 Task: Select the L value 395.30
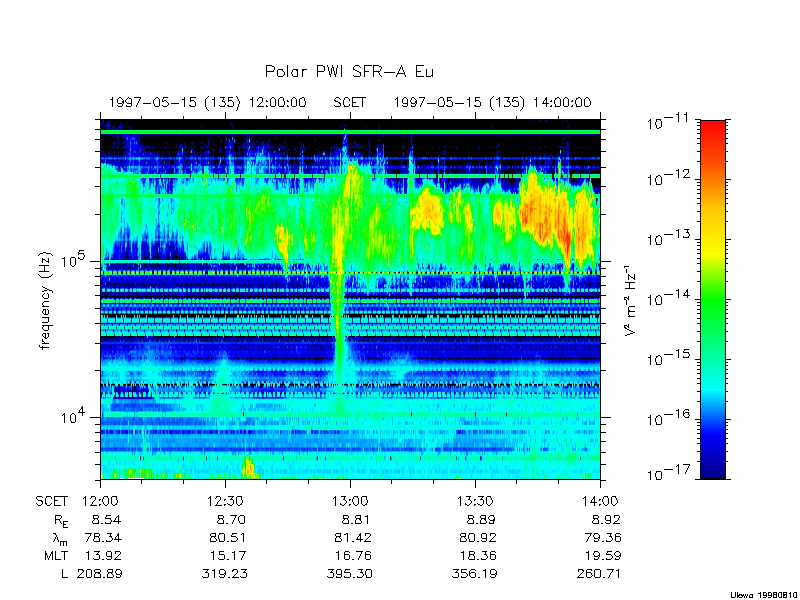point(350,573)
